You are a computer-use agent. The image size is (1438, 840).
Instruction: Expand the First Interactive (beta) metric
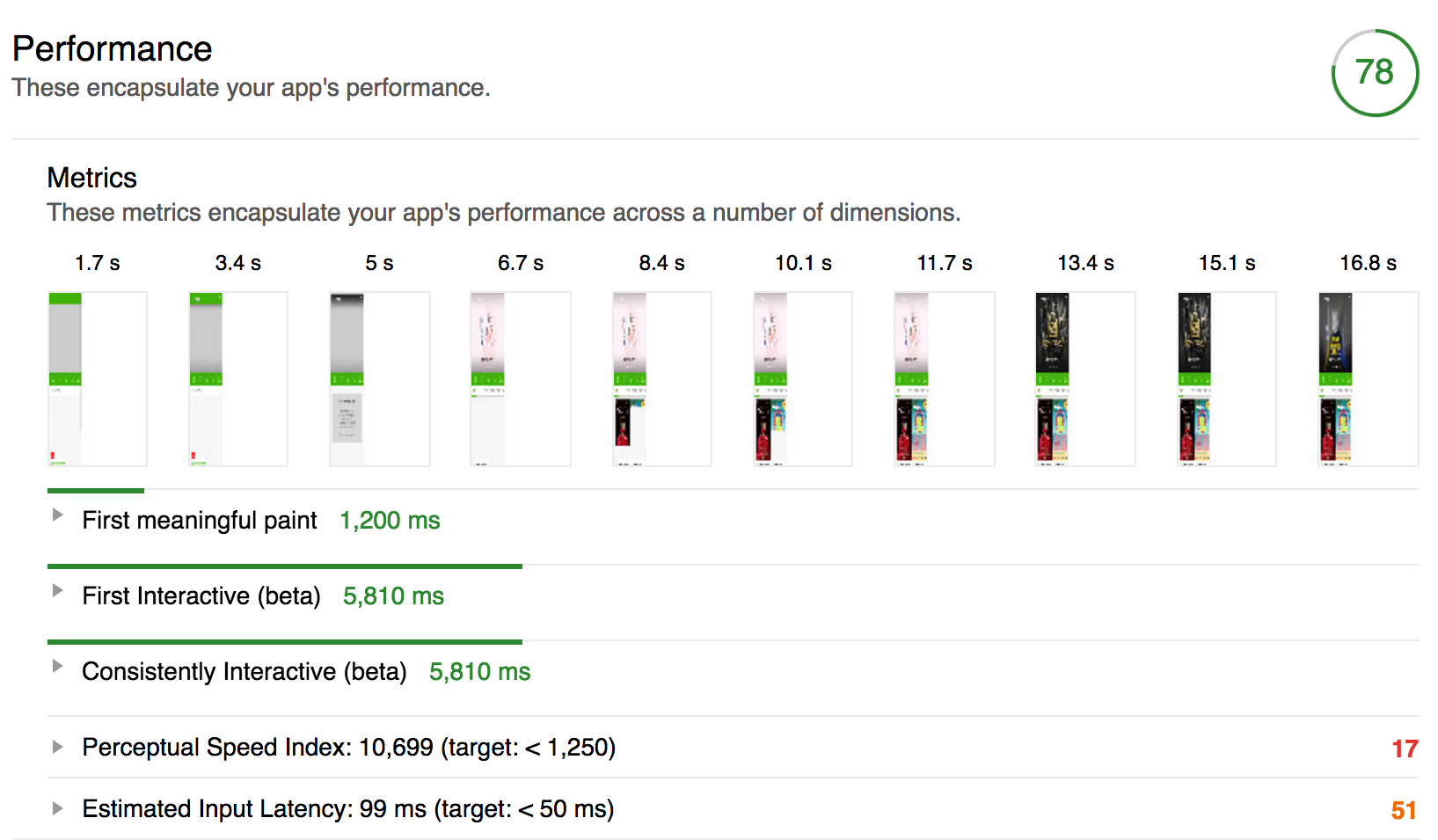coord(58,591)
